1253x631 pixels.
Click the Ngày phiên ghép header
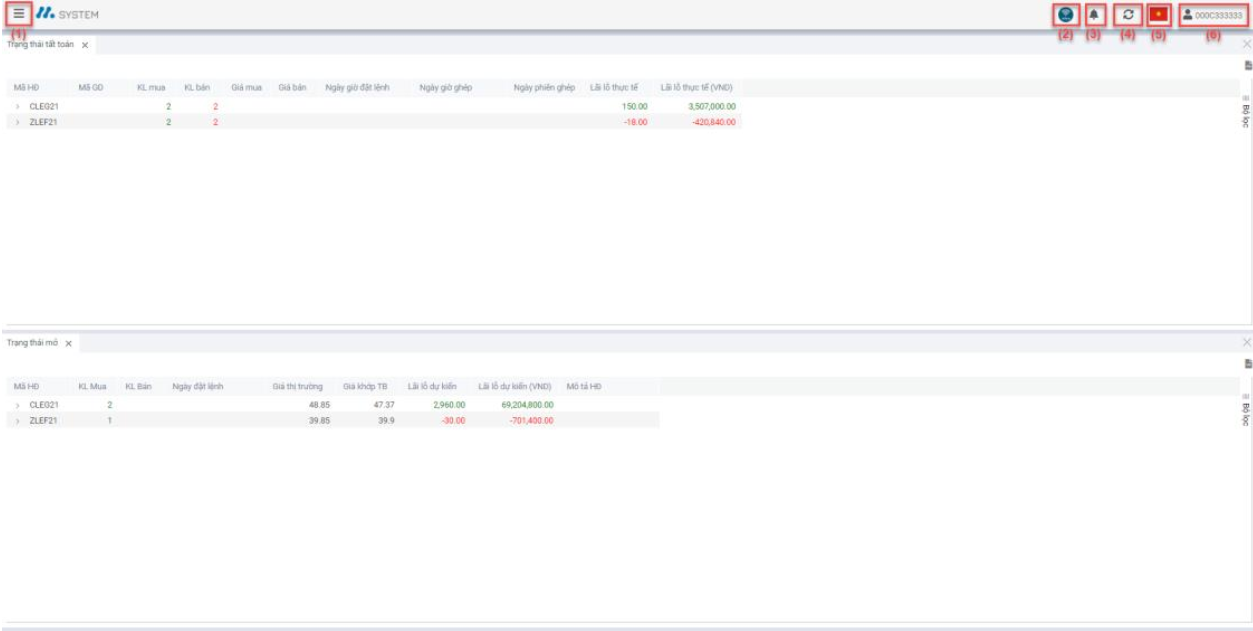tap(544, 87)
